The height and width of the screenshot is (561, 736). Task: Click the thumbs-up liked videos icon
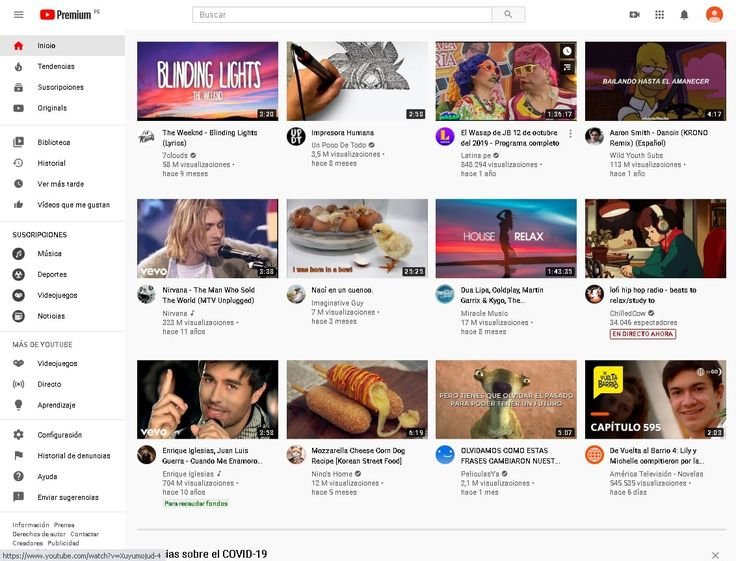pos(18,204)
